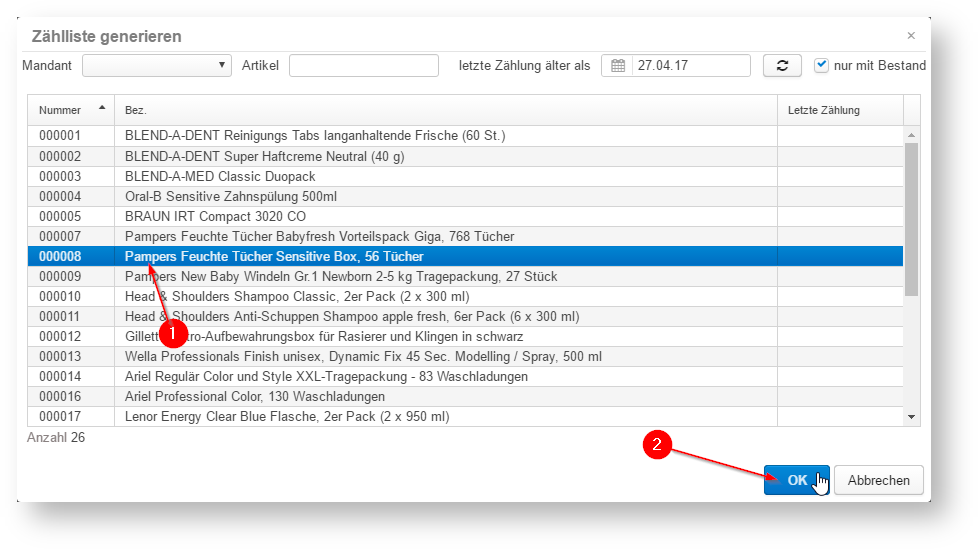Screen dimensions: 979x550
Task: Click the Artikel input field
Action: click(364, 66)
